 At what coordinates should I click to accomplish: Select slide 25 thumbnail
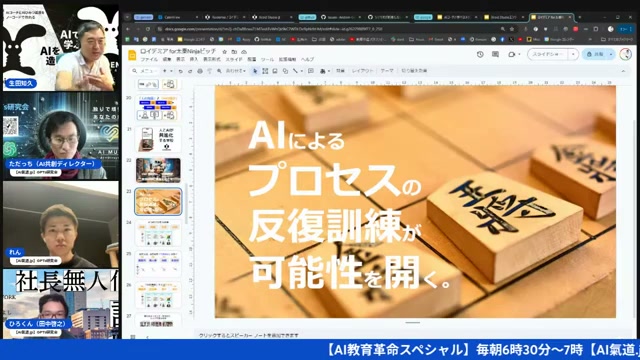click(x=158, y=264)
